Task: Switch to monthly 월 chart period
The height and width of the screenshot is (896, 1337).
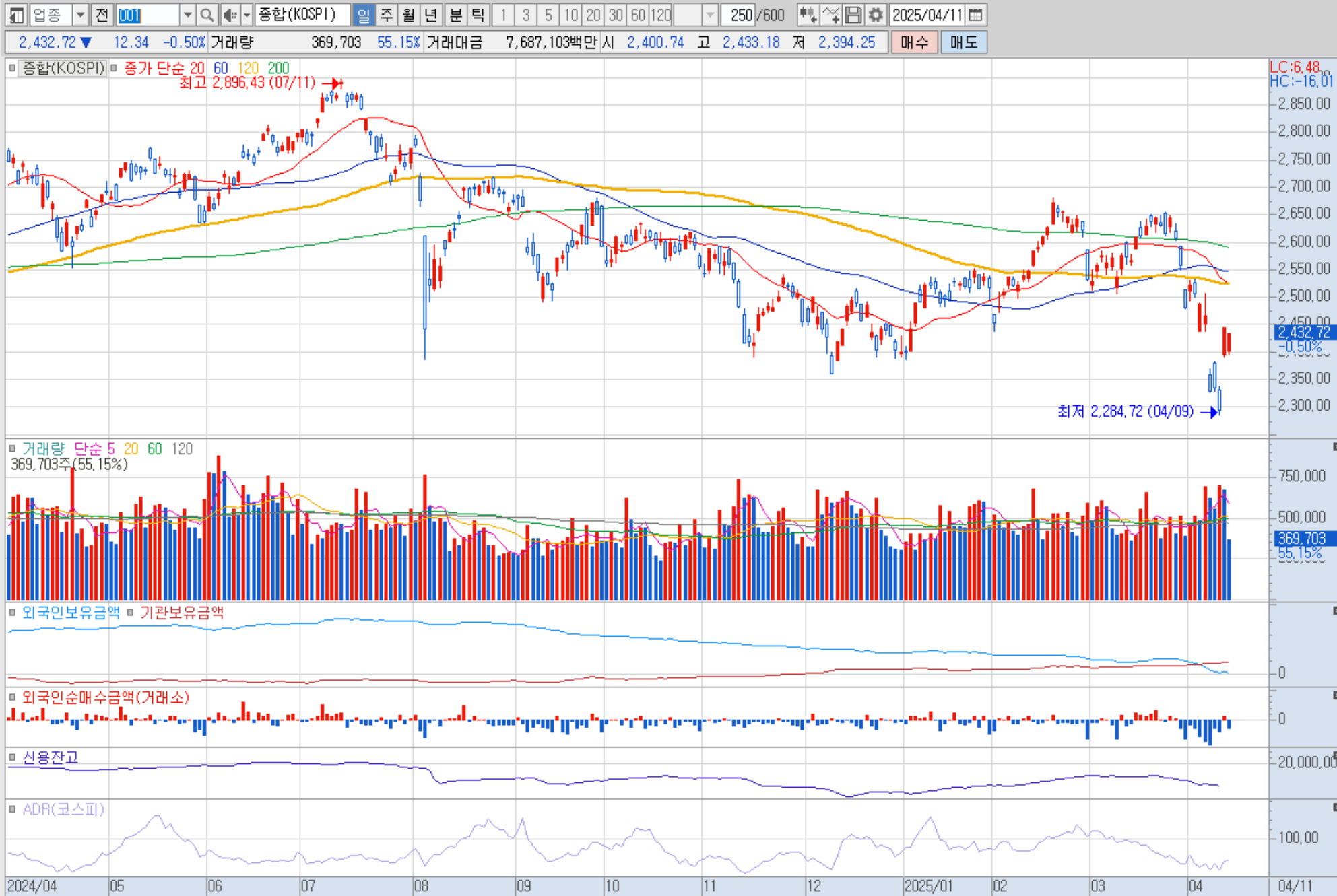Action: pyautogui.click(x=408, y=15)
